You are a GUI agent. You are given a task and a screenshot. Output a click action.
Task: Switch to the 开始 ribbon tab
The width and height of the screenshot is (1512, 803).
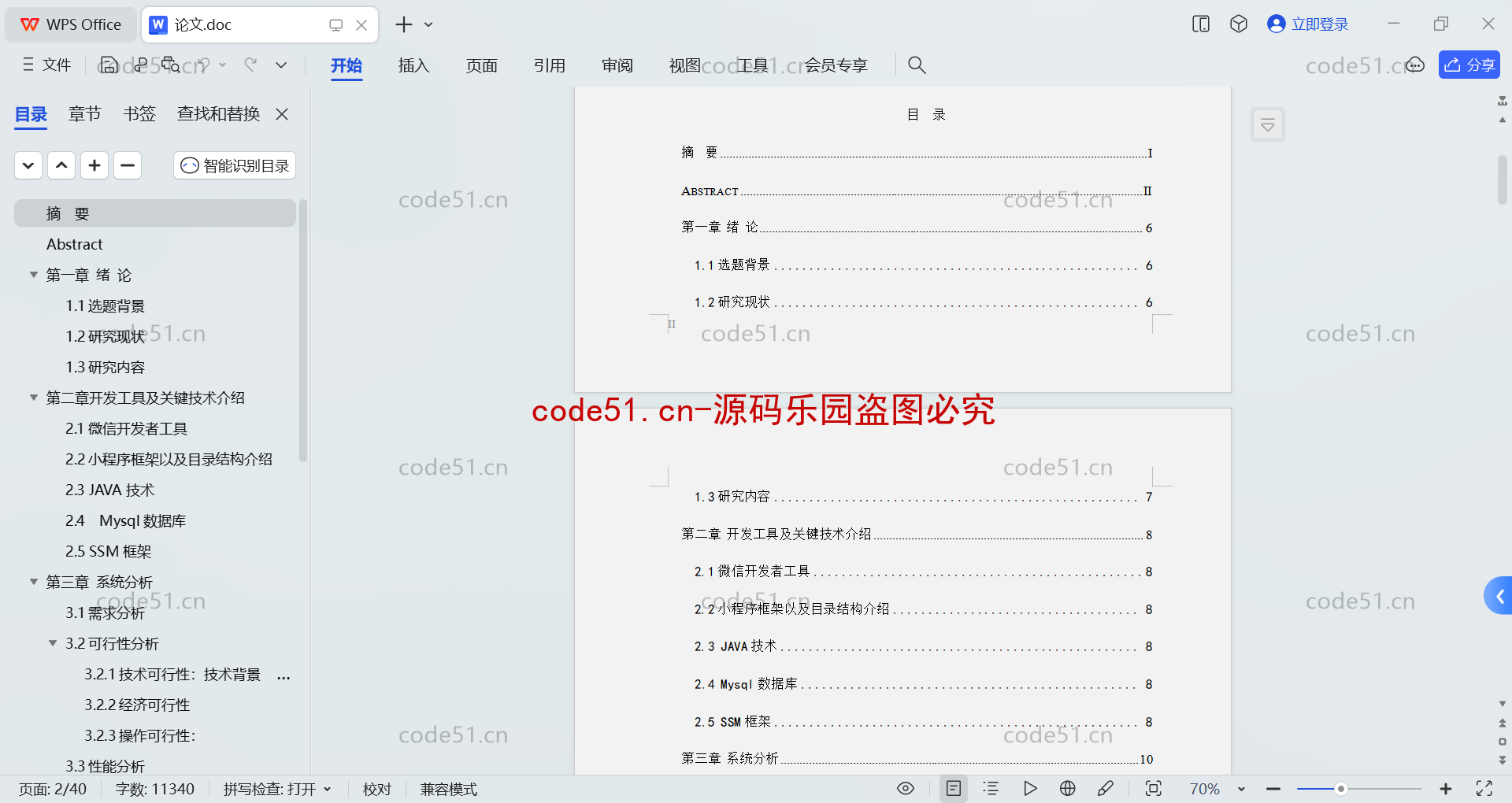[346, 65]
